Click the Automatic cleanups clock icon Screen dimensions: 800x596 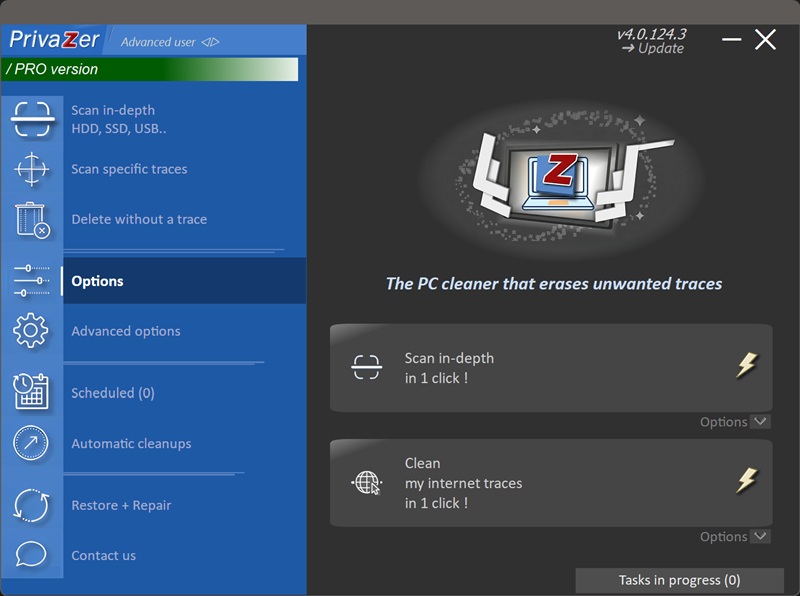coord(31,443)
